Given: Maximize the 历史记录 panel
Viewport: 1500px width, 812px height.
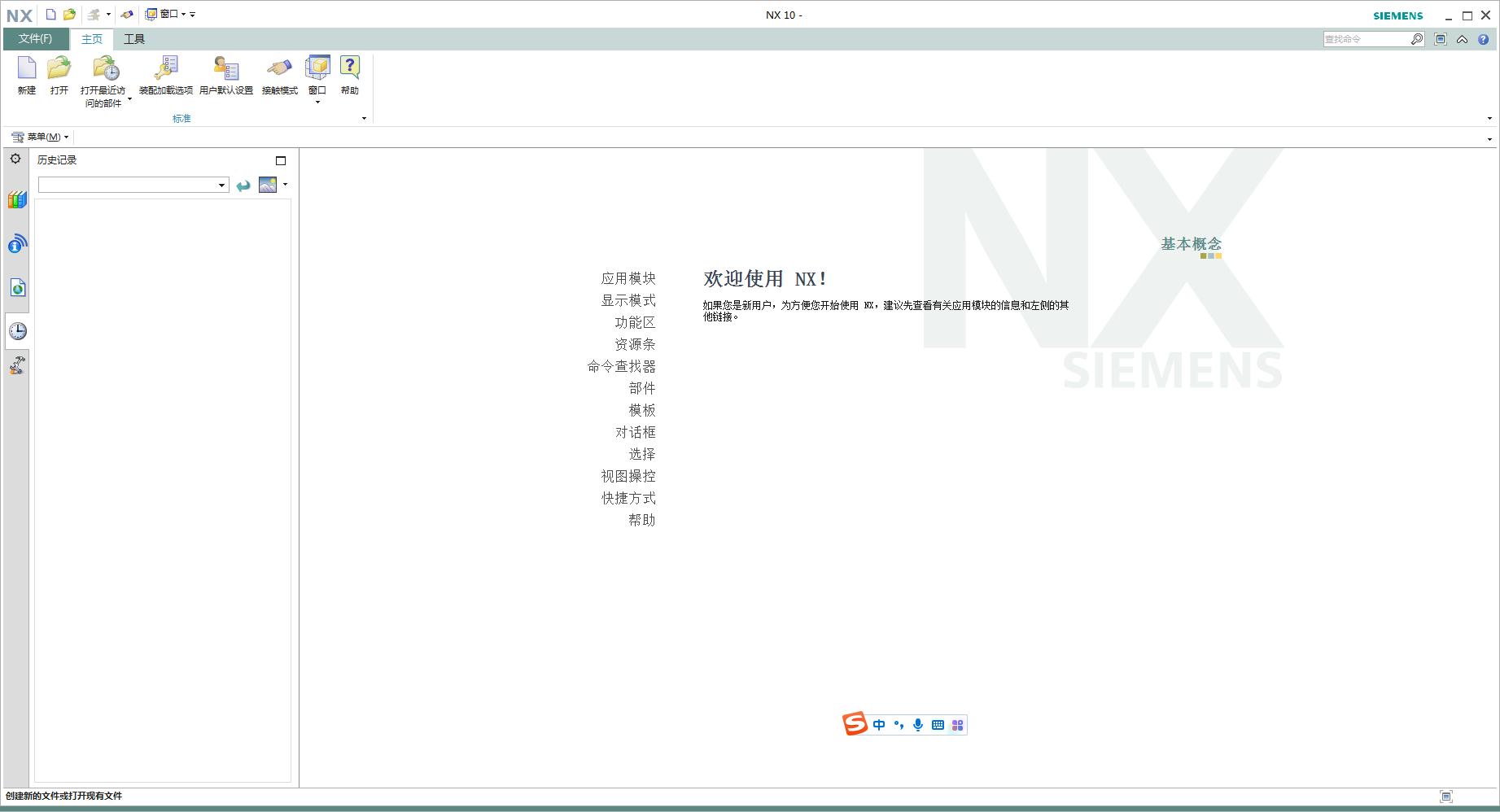Looking at the screenshot, I should pos(281,161).
